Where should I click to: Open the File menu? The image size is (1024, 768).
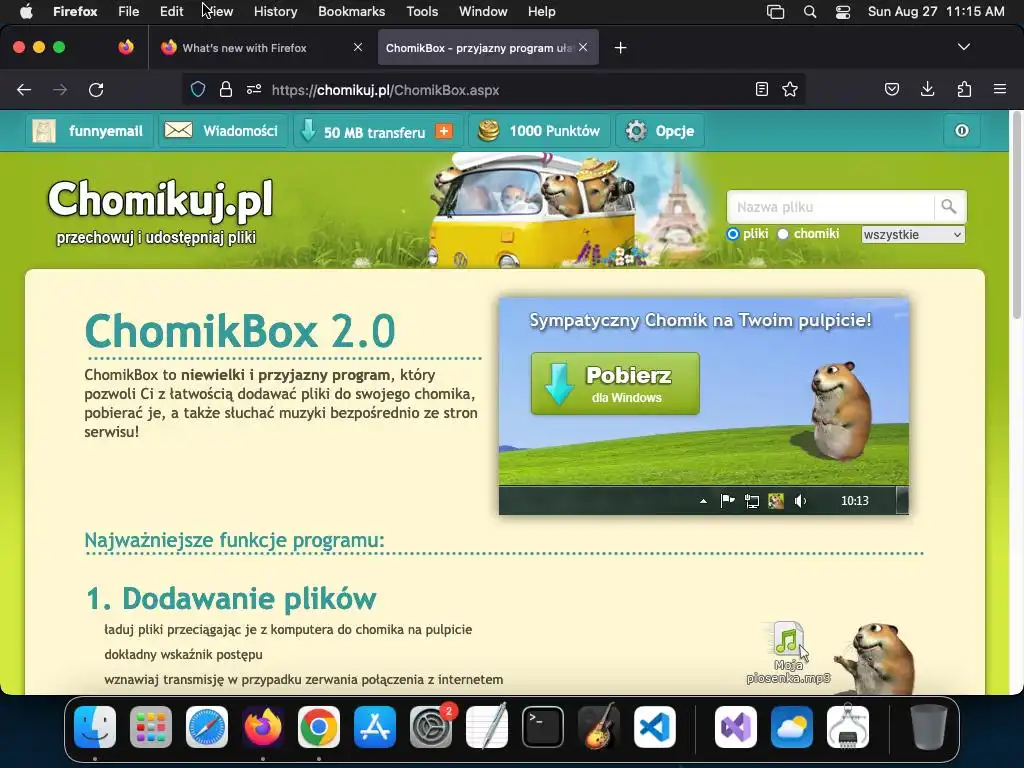coord(129,11)
